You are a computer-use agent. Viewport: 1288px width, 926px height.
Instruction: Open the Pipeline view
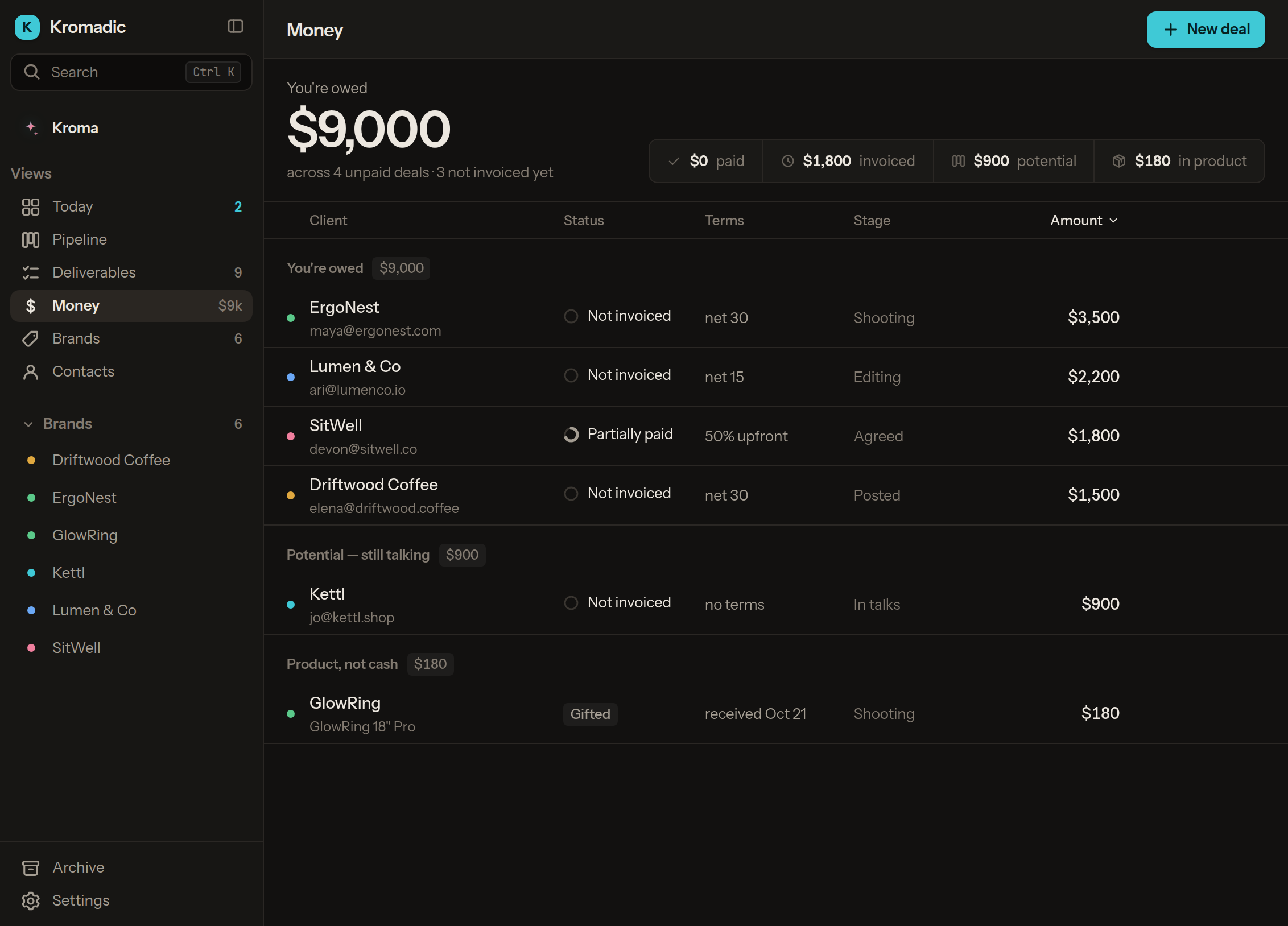click(131, 239)
